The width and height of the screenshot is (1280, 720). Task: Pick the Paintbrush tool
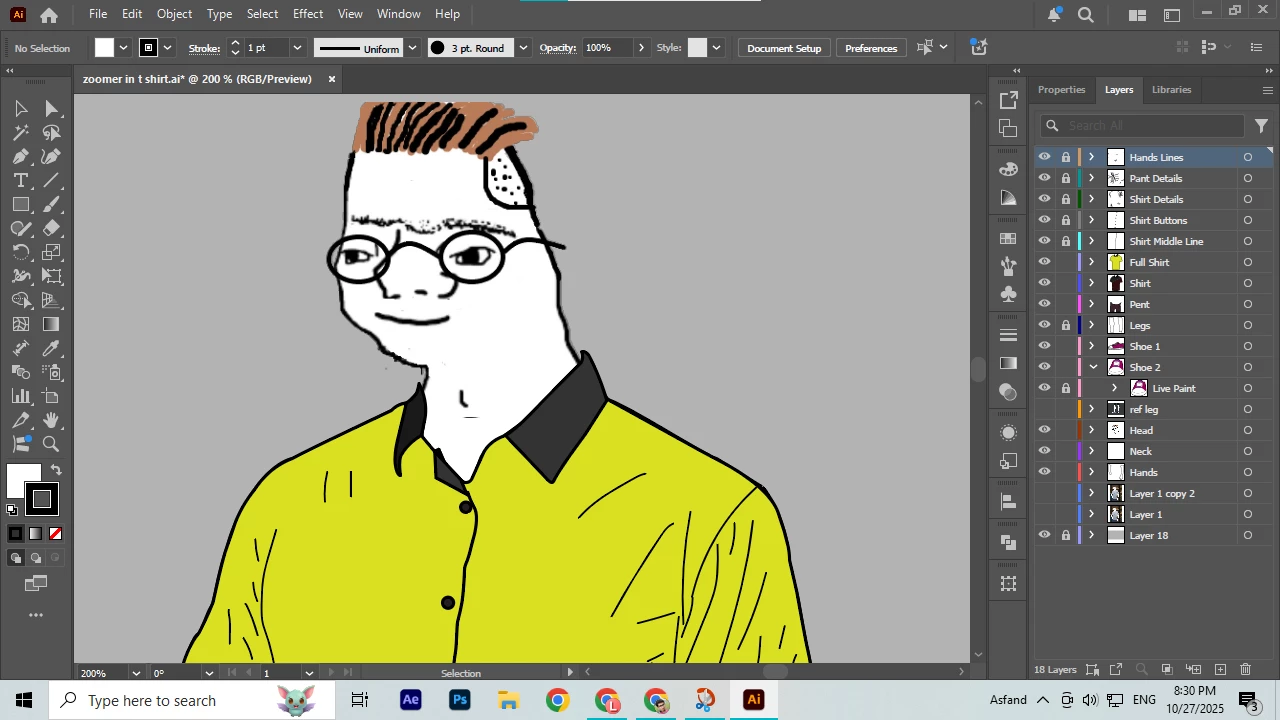(52, 204)
